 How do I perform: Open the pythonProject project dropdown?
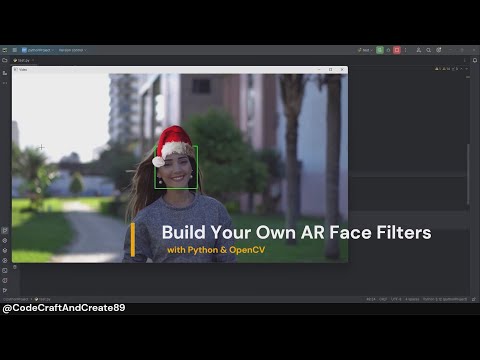(37, 50)
